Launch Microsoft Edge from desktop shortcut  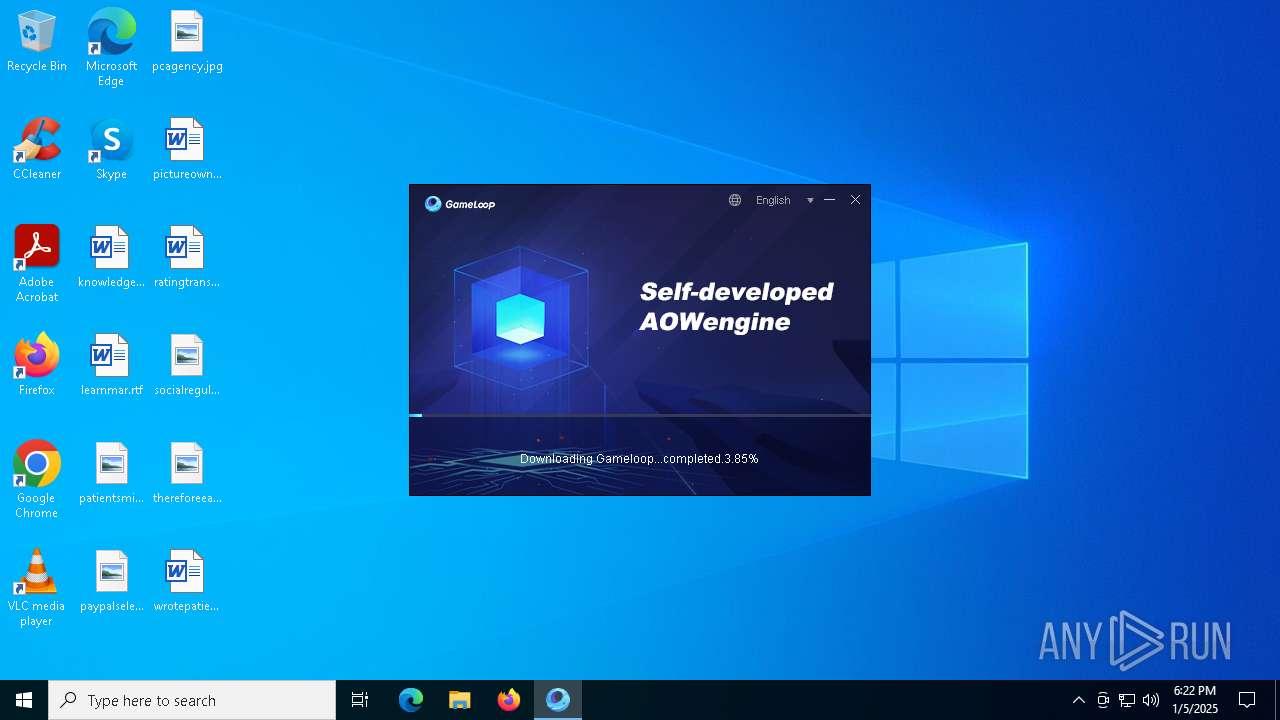111,48
